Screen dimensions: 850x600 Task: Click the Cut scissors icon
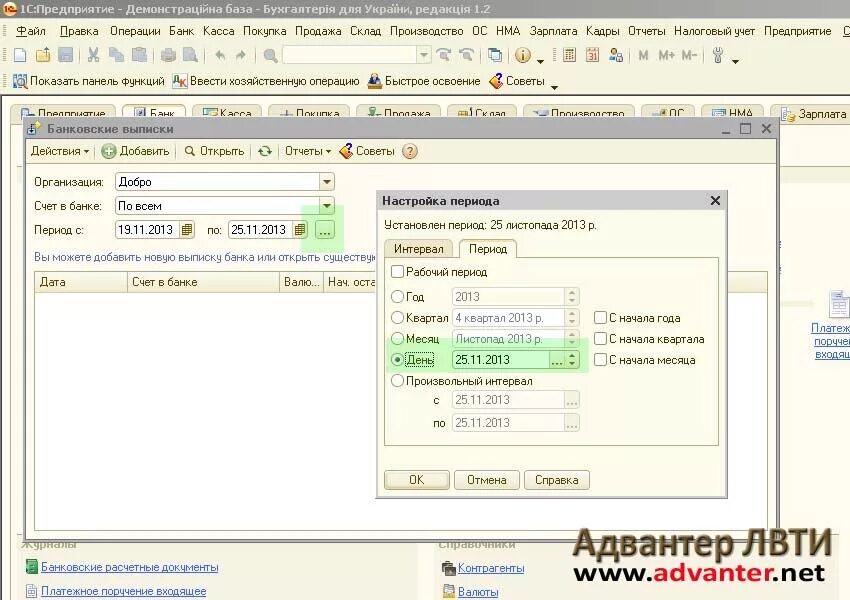tap(93, 55)
